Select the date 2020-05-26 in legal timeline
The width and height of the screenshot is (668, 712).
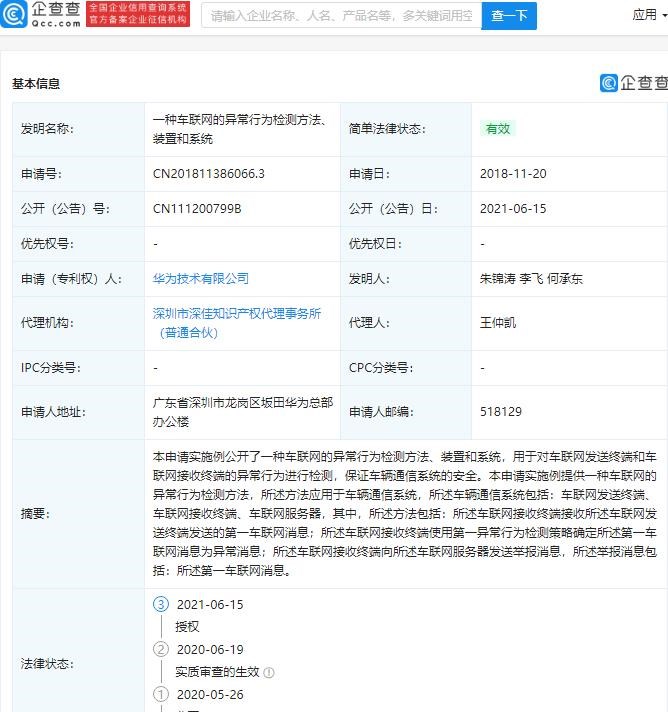(210, 694)
